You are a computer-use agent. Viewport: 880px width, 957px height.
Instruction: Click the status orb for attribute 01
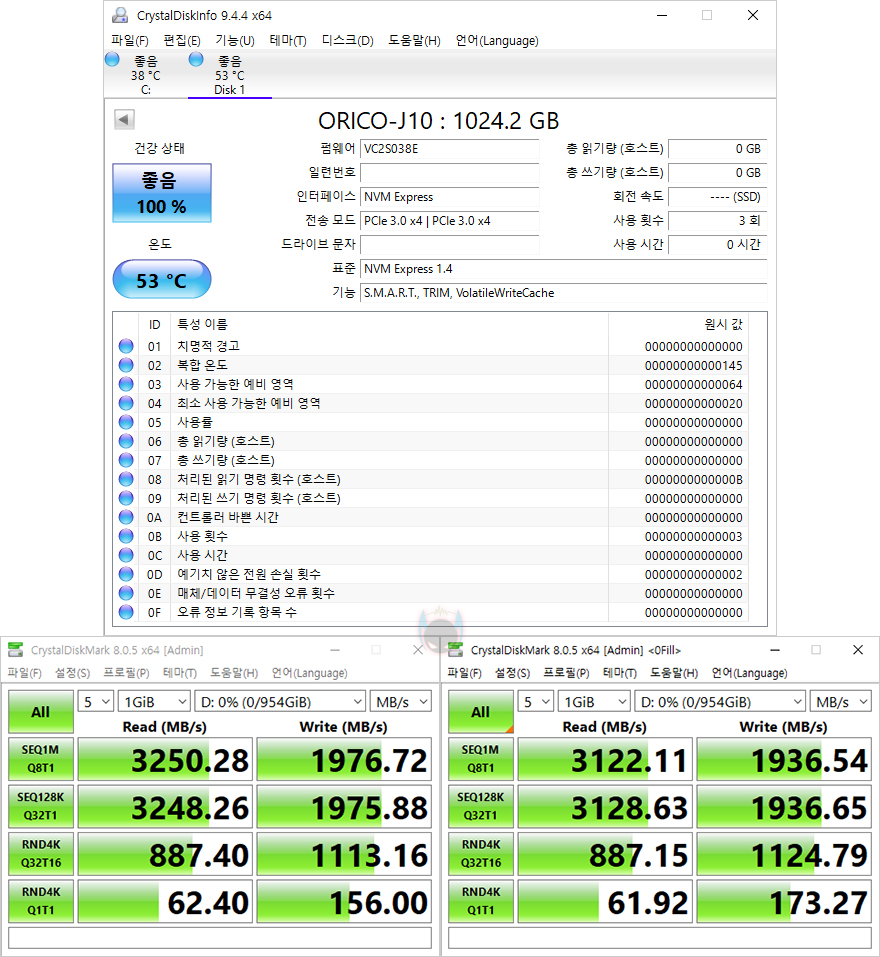(x=126, y=347)
